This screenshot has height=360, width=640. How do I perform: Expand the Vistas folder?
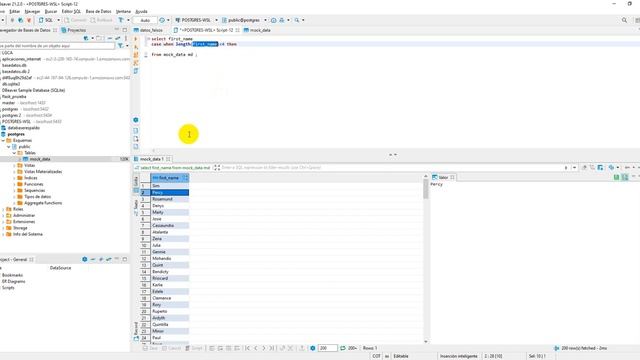point(14,165)
